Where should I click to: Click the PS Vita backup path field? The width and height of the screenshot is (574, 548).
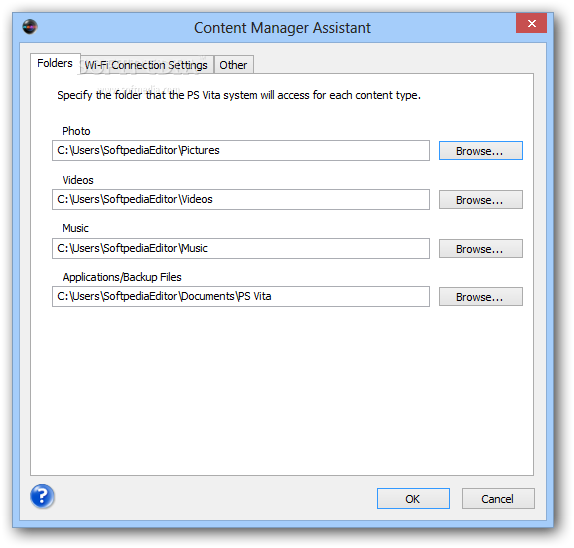click(x=241, y=297)
